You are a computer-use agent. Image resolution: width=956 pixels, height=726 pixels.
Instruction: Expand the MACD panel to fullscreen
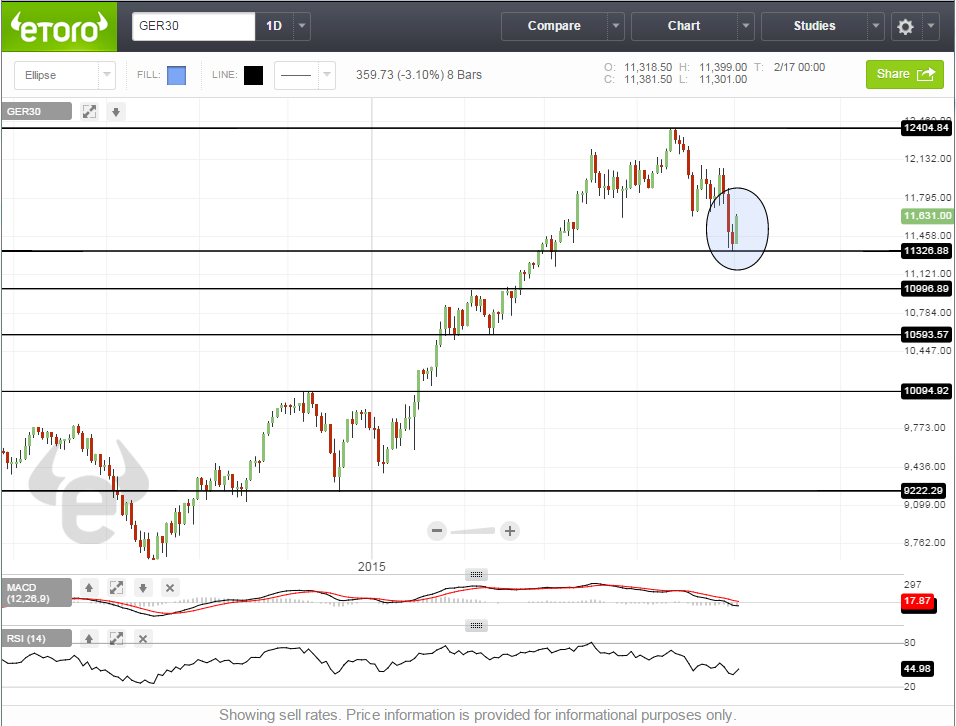point(116,588)
